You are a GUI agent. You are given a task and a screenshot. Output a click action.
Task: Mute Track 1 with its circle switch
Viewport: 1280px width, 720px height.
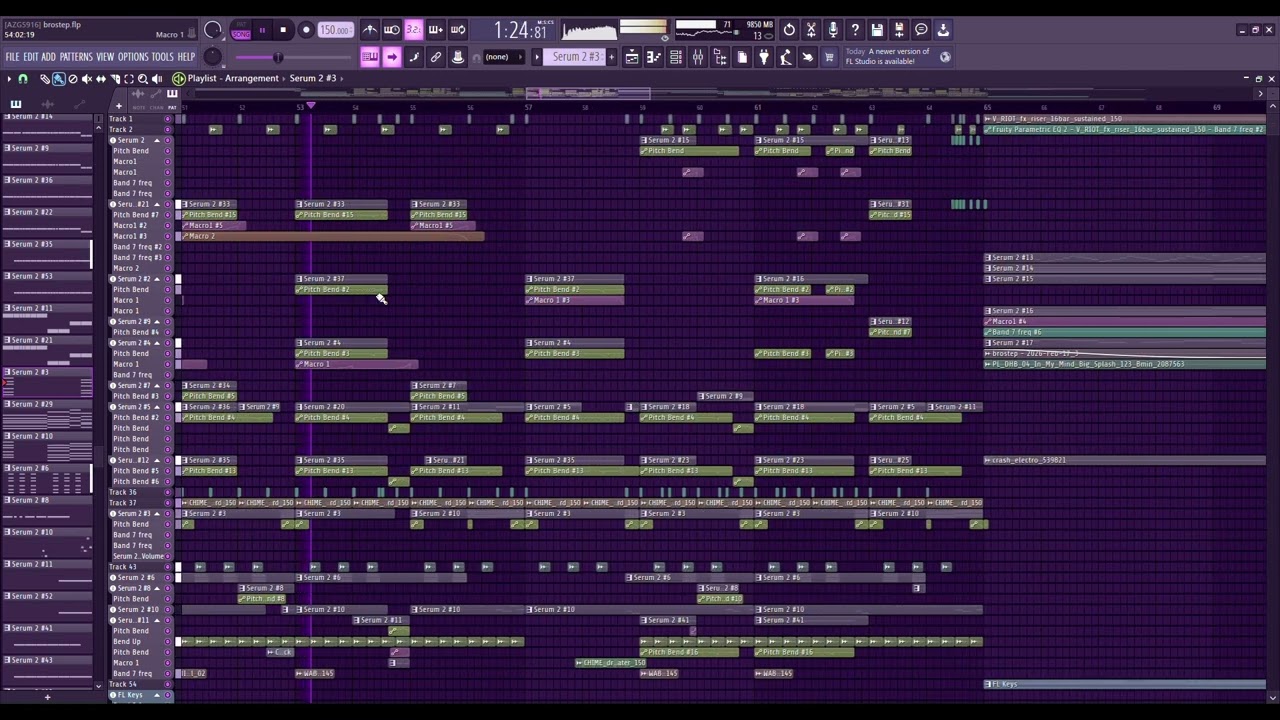167,118
